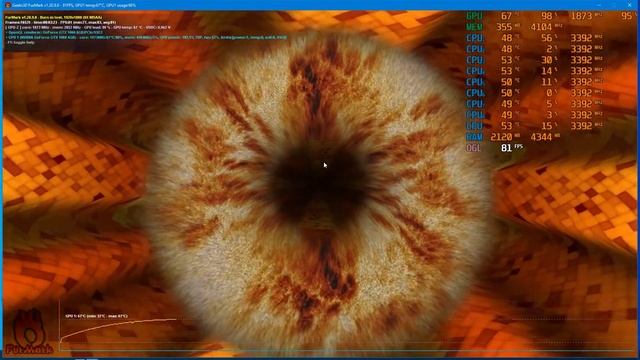The width and height of the screenshot is (640, 360).
Task: Click the 'F1: toggle help' text
Action: (20, 42)
